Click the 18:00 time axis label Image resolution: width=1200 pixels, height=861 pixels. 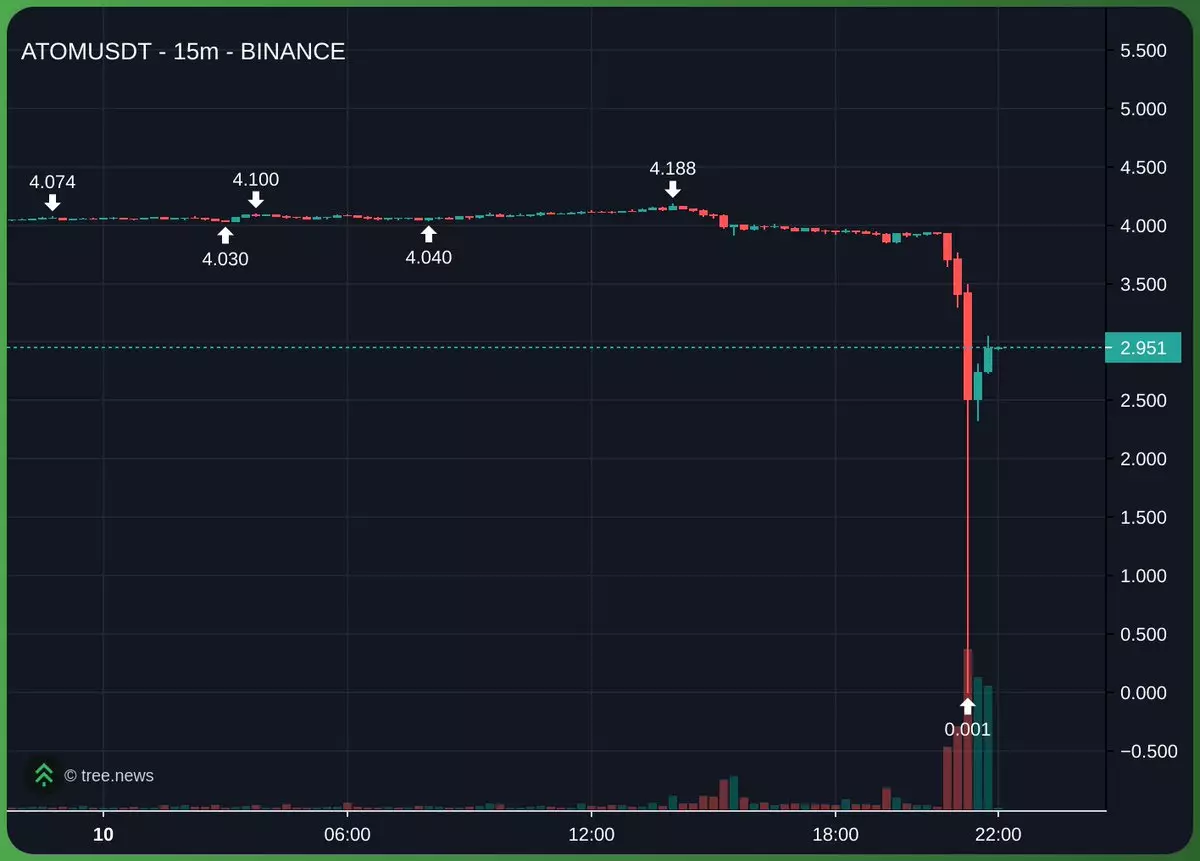click(x=835, y=834)
